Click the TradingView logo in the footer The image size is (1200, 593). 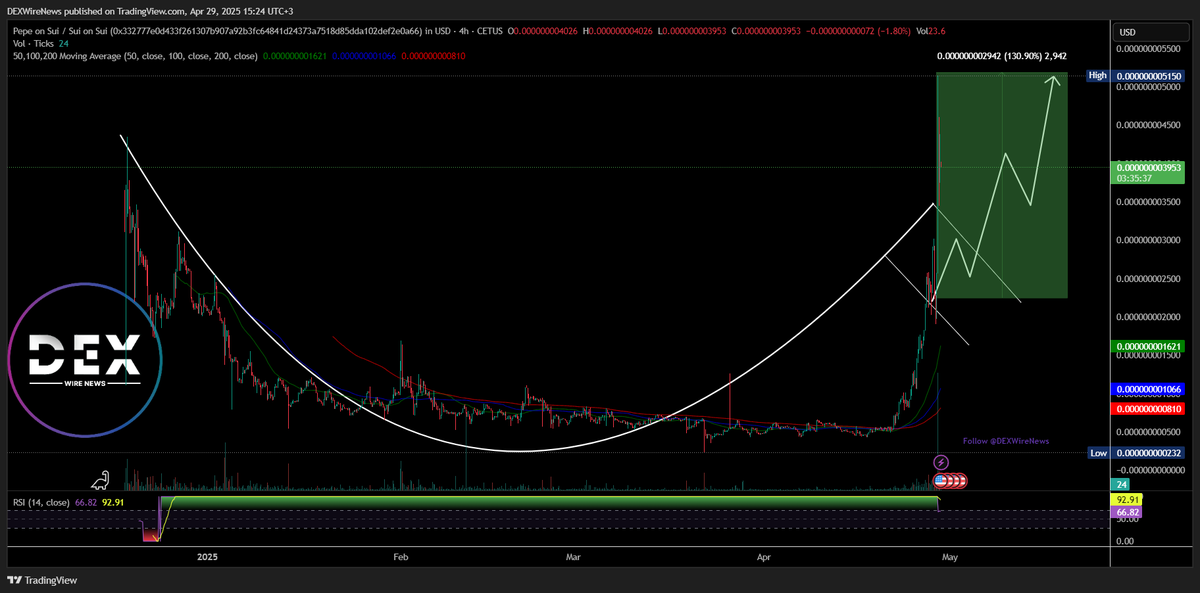click(43, 580)
